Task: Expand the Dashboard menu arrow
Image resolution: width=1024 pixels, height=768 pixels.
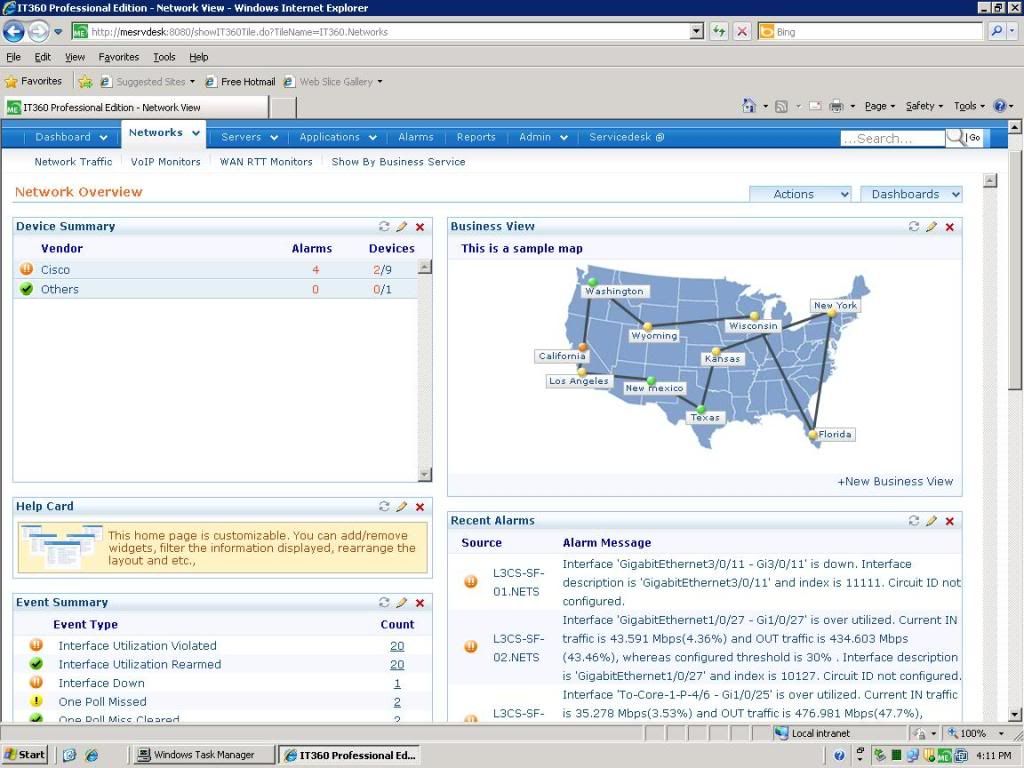Action: coord(103,138)
